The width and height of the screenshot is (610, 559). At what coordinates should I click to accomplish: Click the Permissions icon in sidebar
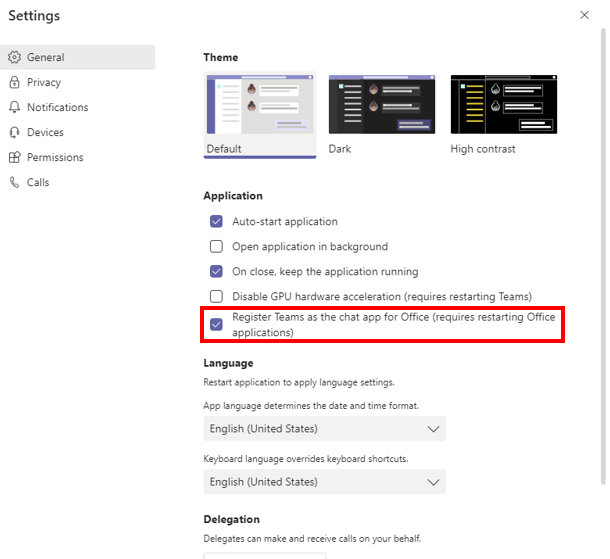(14, 157)
